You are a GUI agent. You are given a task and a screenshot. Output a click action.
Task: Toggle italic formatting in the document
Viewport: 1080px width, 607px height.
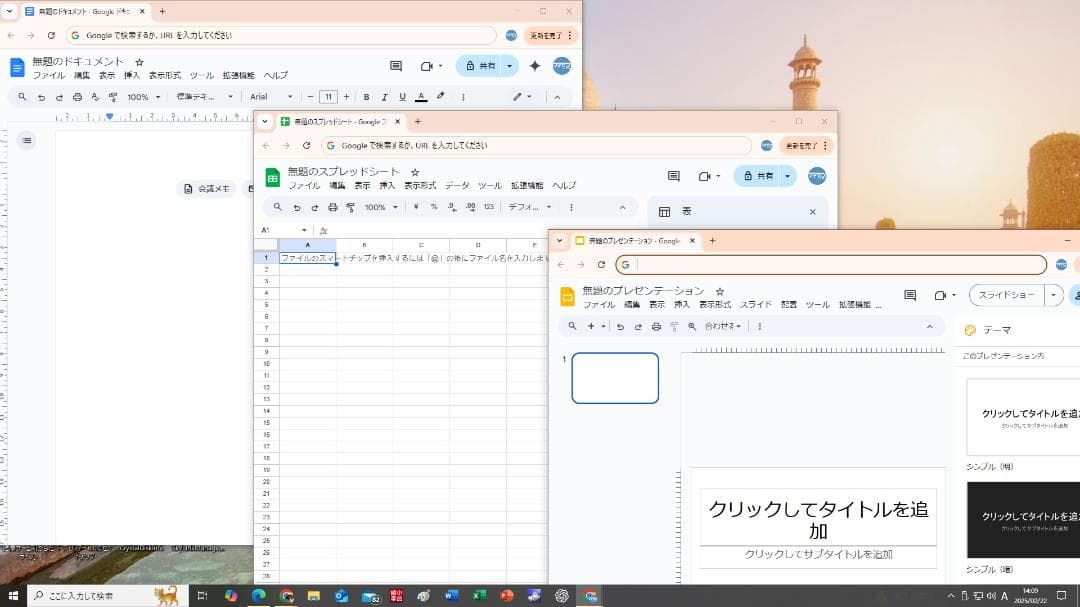(x=384, y=97)
